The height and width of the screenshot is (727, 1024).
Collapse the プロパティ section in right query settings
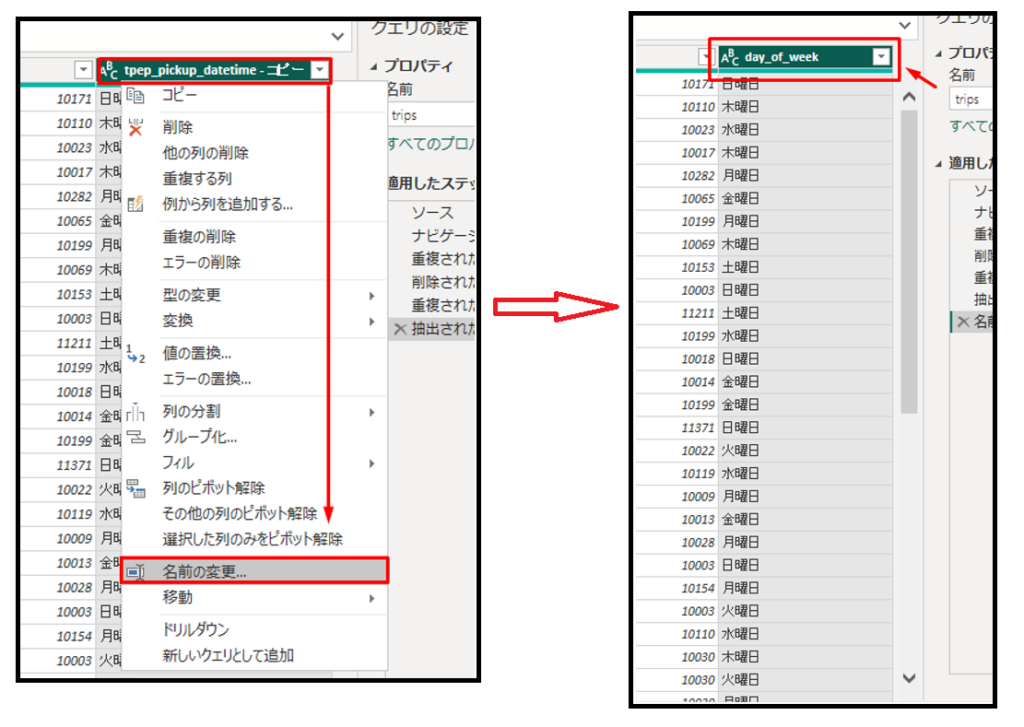(938, 54)
